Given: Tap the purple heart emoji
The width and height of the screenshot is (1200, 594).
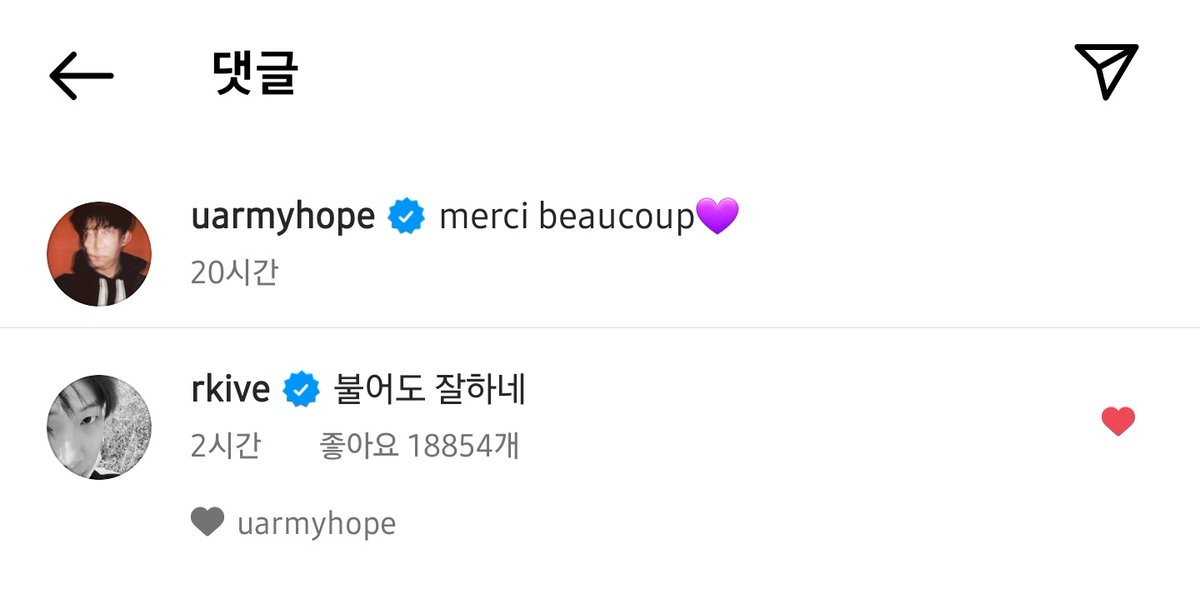Looking at the screenshot, I should pos(717,216).
